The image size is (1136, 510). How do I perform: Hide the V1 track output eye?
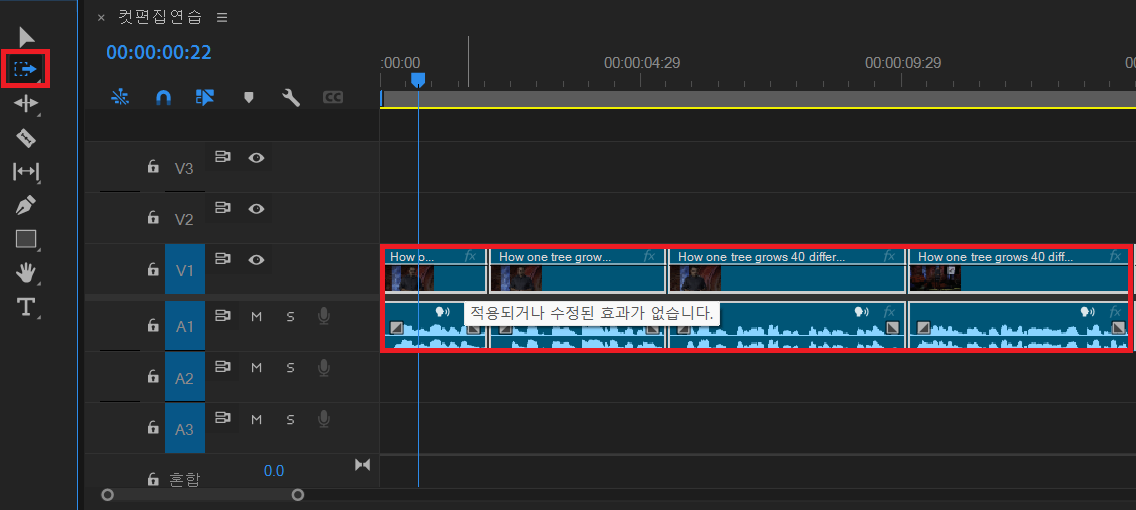point(256,259)
